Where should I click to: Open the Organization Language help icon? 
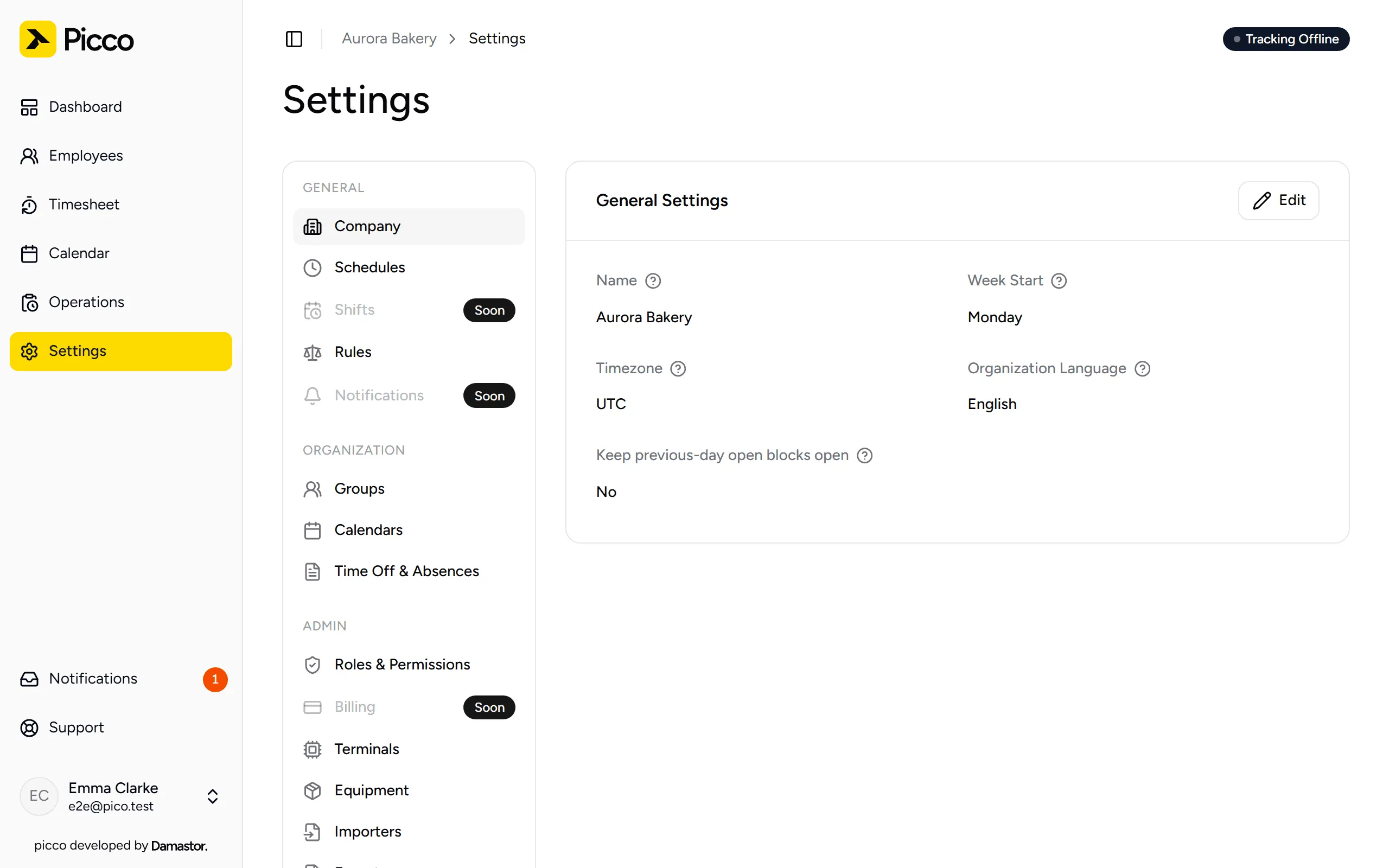coord(1142,368)
